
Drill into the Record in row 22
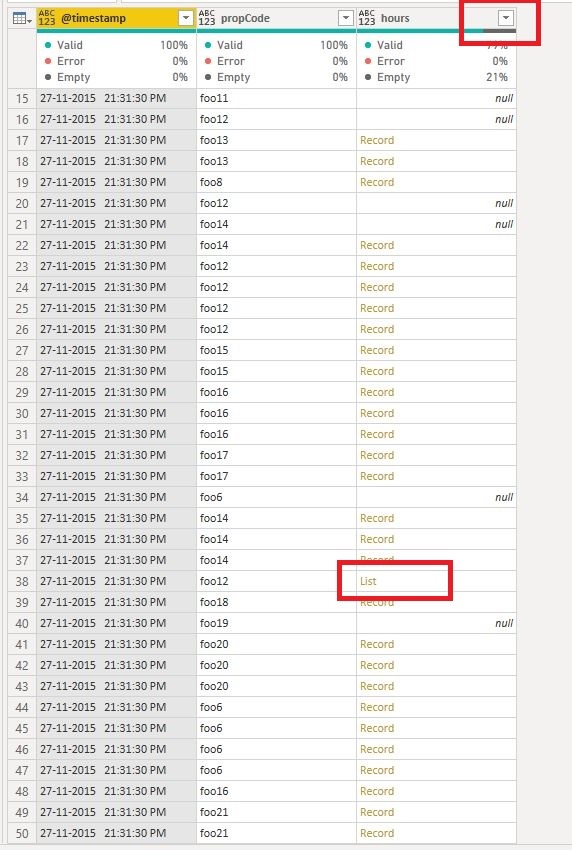[x=377, y=245]
